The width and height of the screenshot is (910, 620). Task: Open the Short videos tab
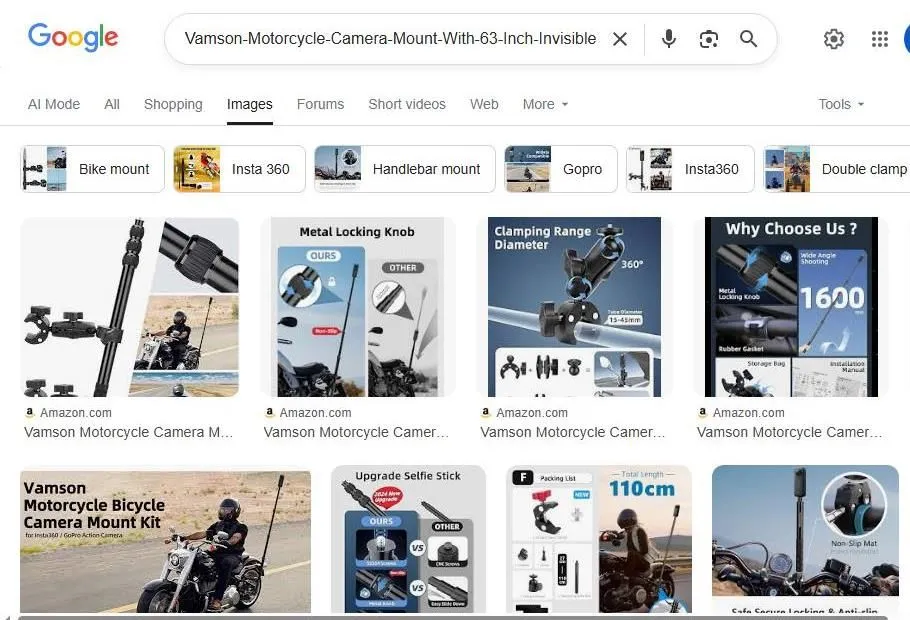coord(407,104)
